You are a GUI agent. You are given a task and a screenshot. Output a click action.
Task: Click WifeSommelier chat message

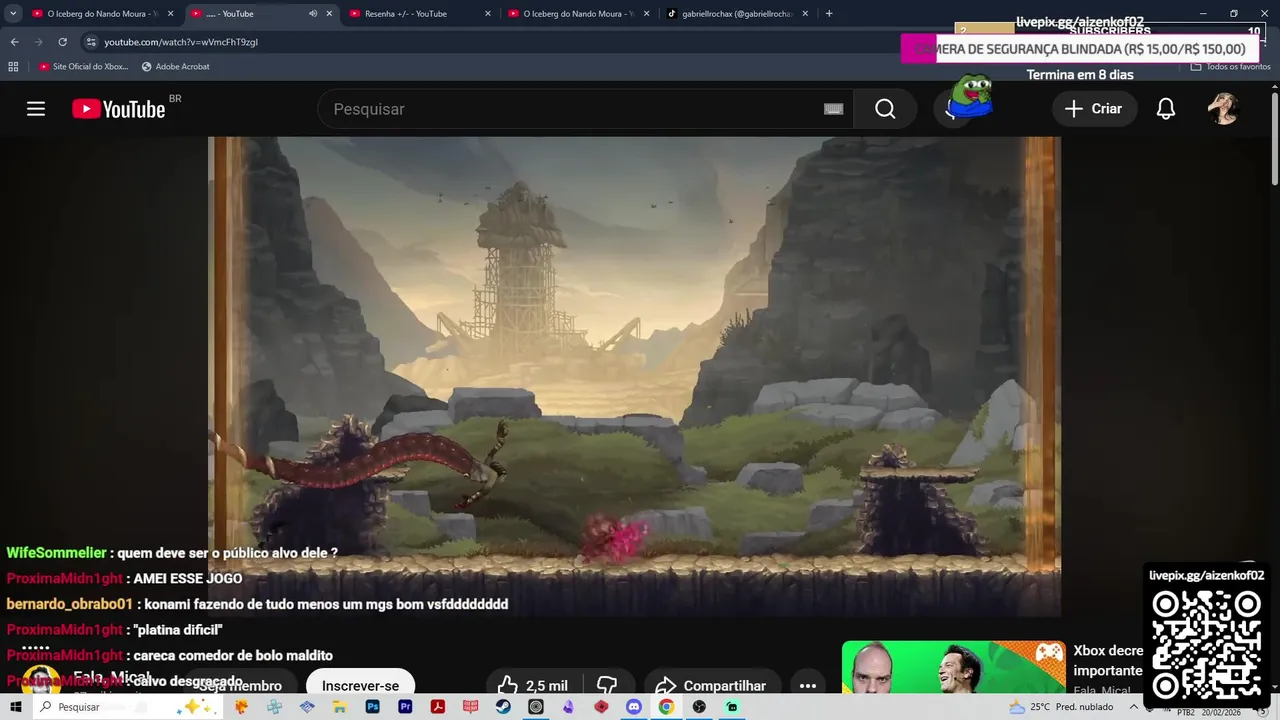pos(172,552)
